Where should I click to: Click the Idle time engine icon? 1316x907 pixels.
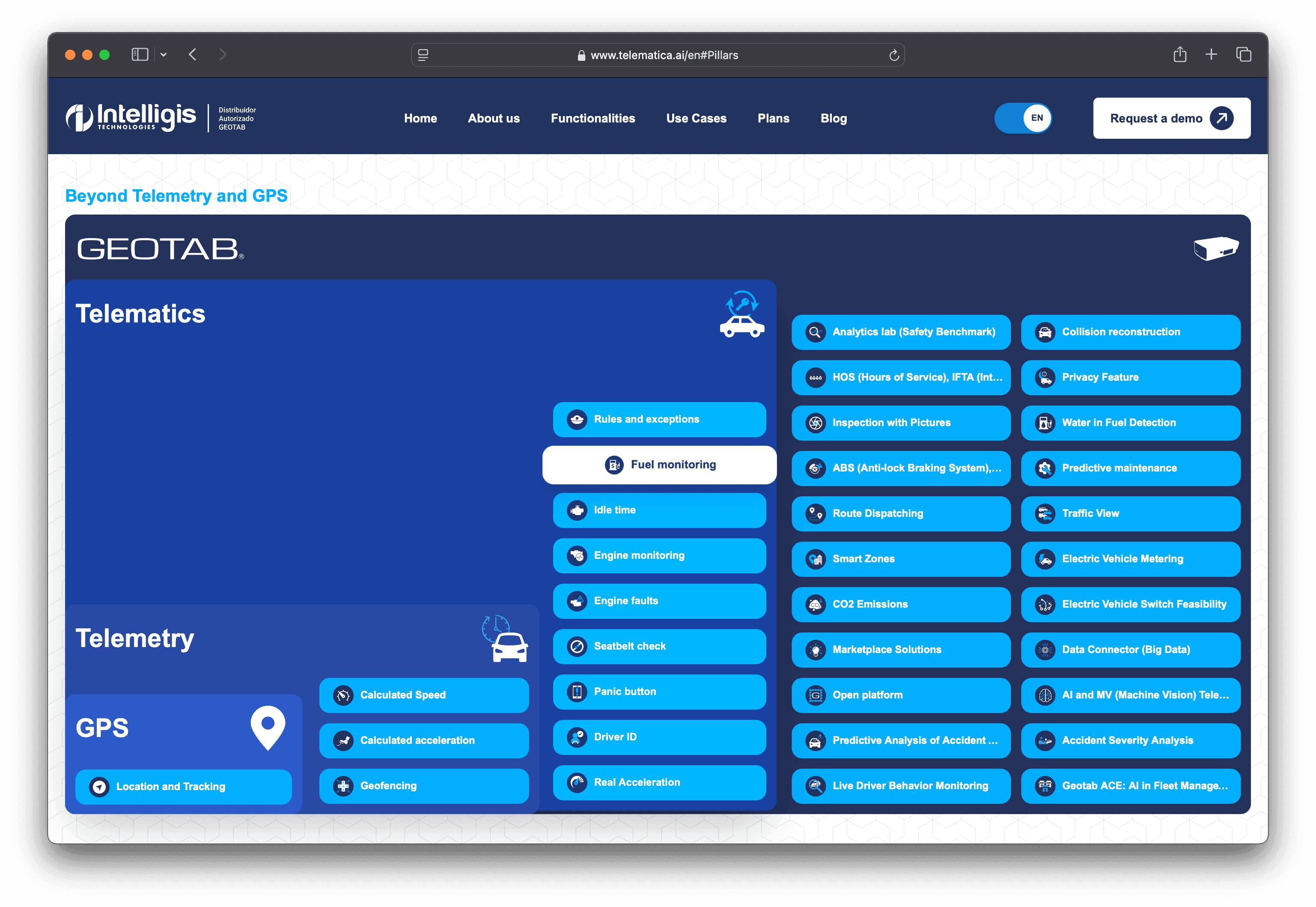tap(577, 510)
